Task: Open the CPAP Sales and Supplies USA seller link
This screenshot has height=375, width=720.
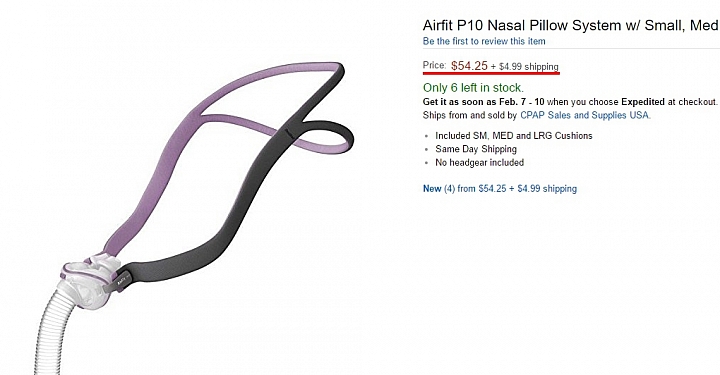Action: point(585,115)
